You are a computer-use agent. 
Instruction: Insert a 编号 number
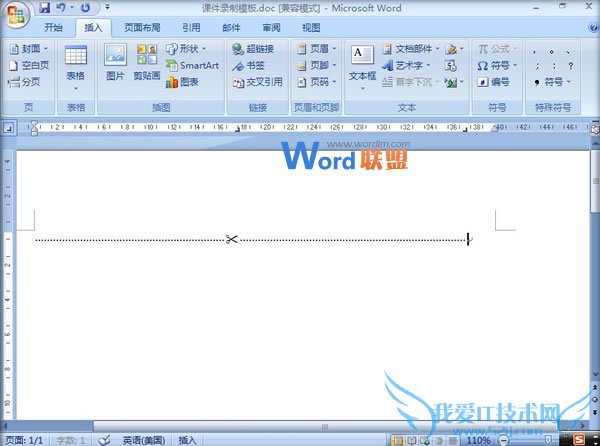coord(494,81)
